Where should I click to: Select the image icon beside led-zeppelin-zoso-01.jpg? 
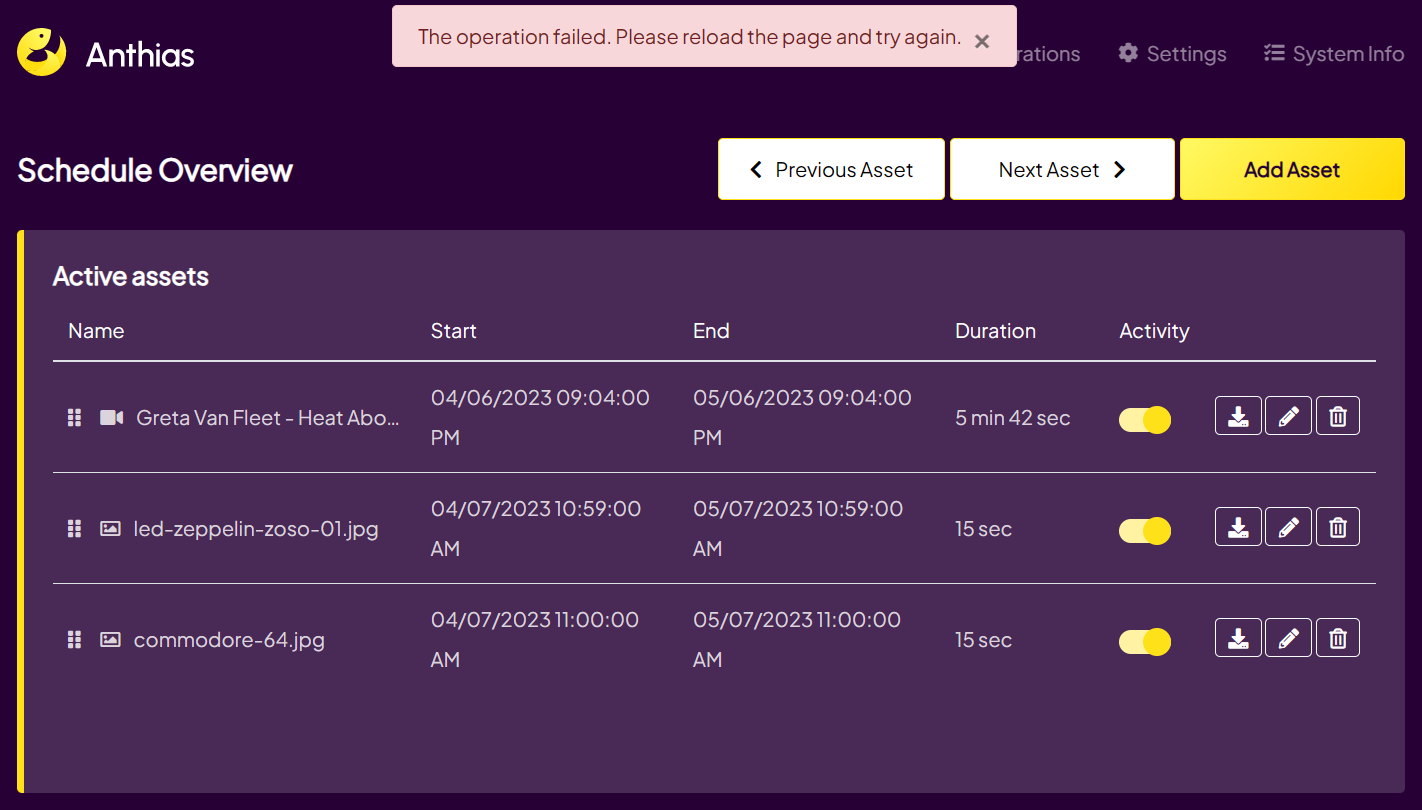(110, 529)
